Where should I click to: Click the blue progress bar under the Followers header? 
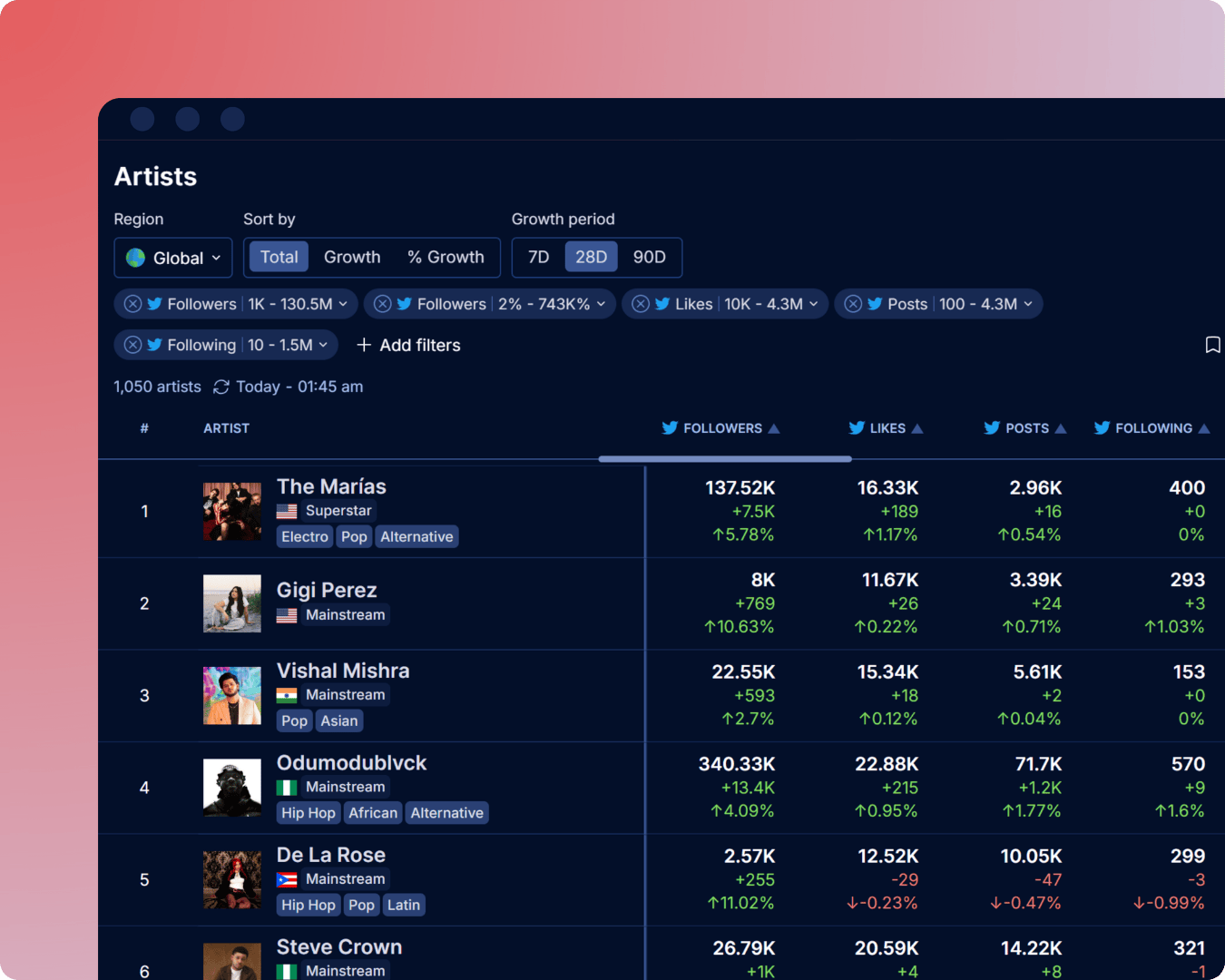pos(724,458)
